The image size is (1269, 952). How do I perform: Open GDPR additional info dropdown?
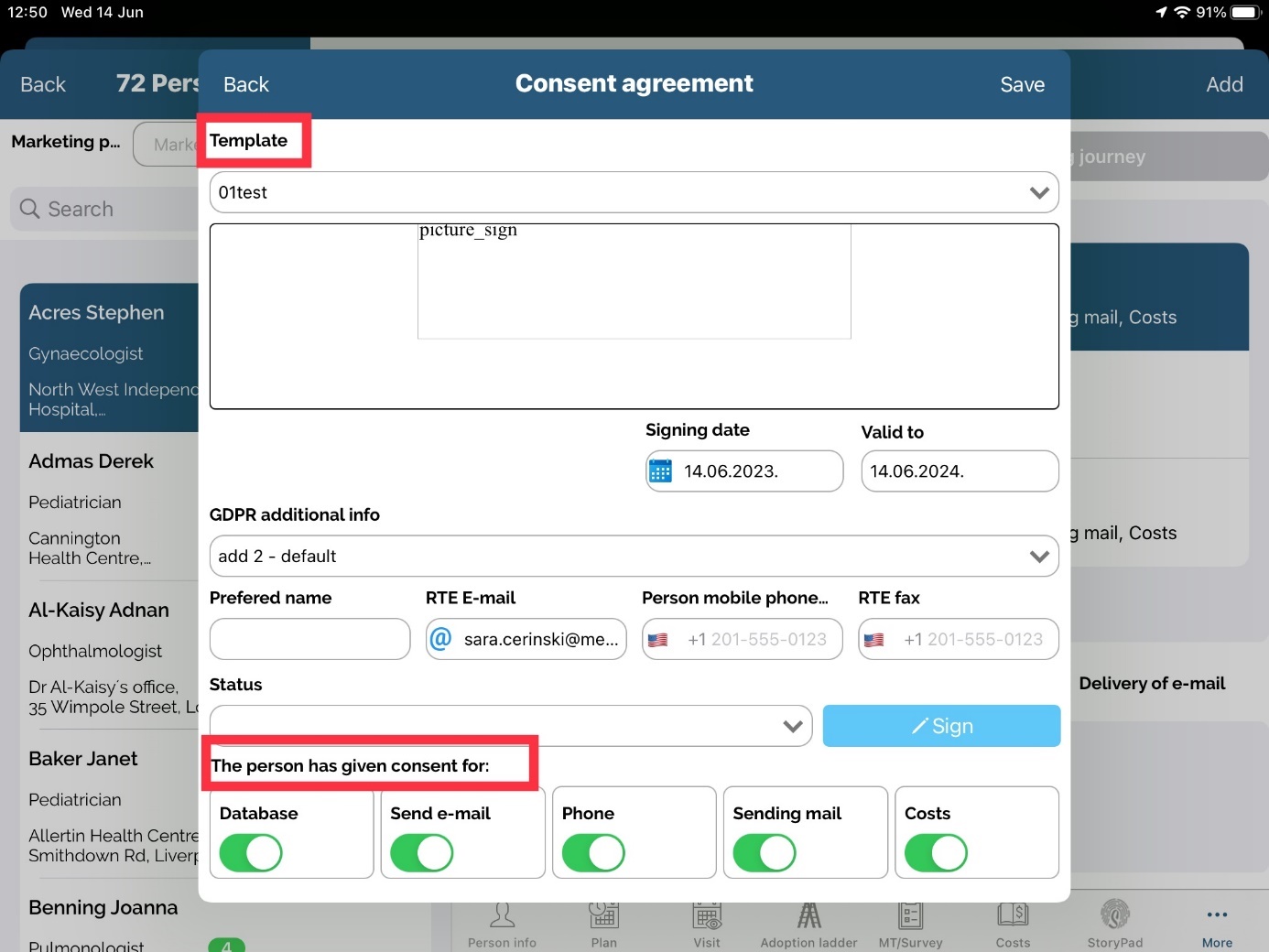pos(634,557)
